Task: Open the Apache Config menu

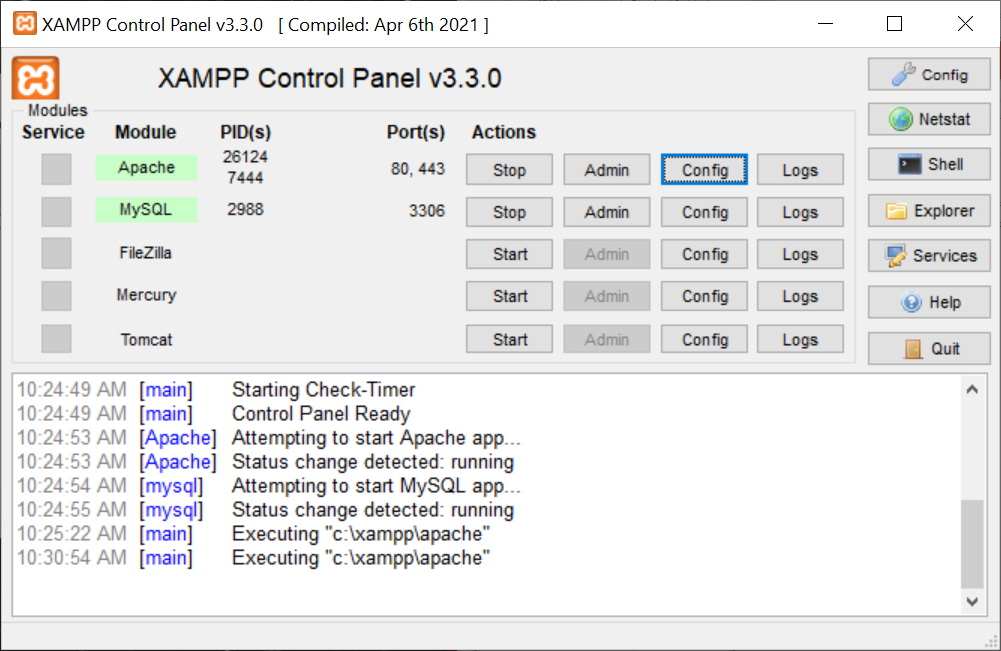Action: [x=704, y=170]
